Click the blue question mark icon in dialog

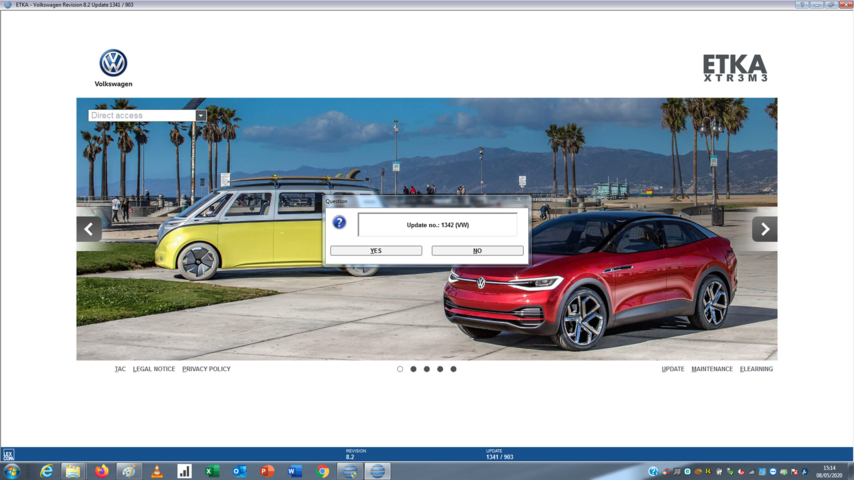click(x=339, y=222)
